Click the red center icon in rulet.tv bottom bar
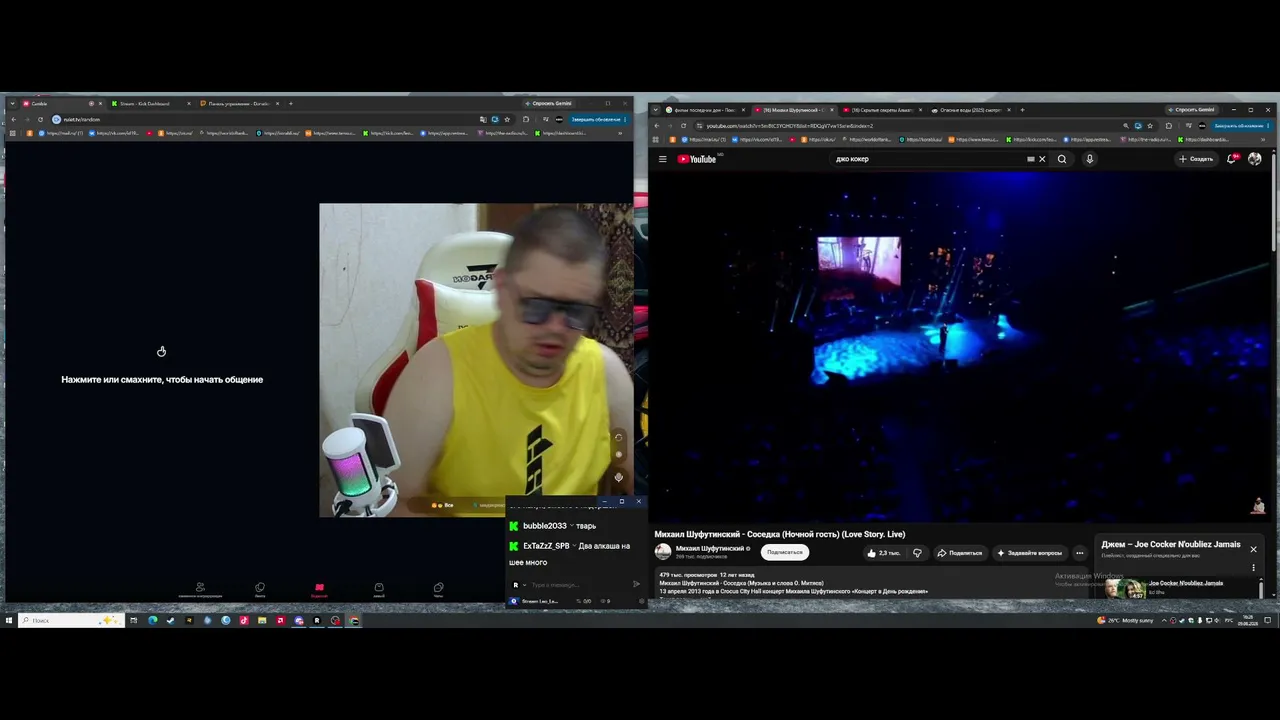Viewport: 1280px width, 720px height. click(319, 589)
